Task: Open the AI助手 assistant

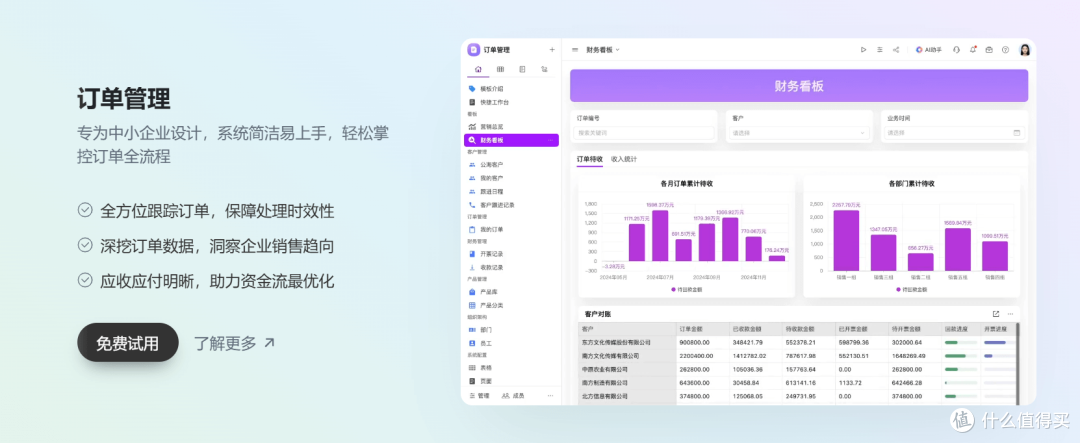Action: [x=928, y=50]
